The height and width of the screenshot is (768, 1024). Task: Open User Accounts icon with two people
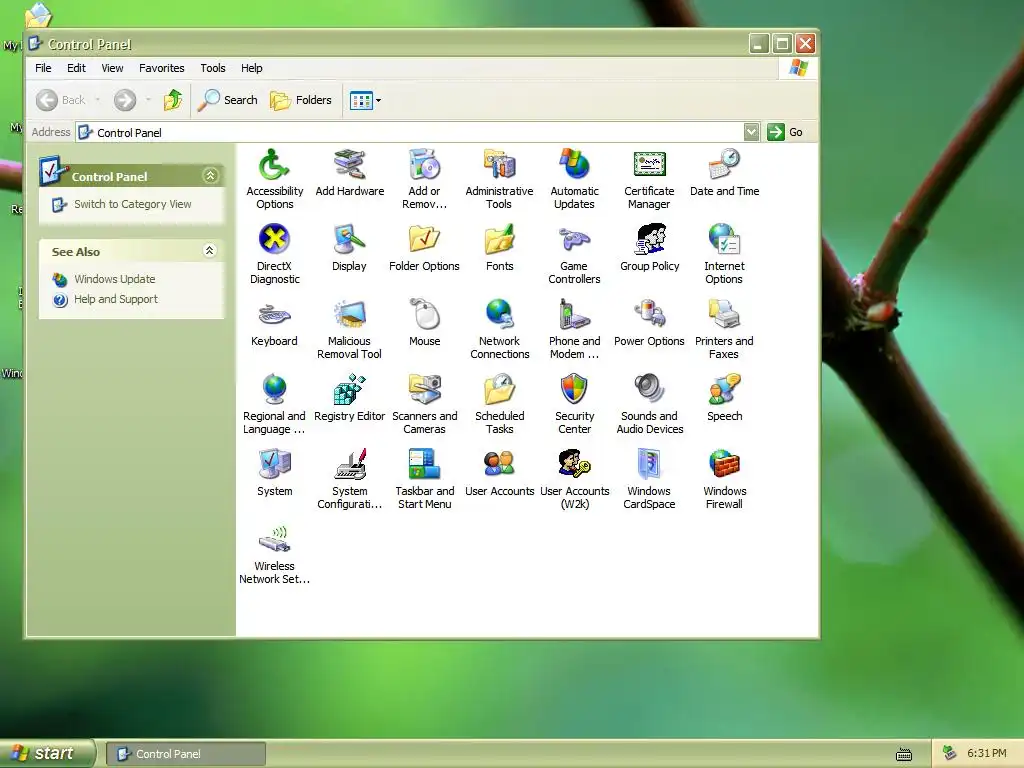click(500, 473)
